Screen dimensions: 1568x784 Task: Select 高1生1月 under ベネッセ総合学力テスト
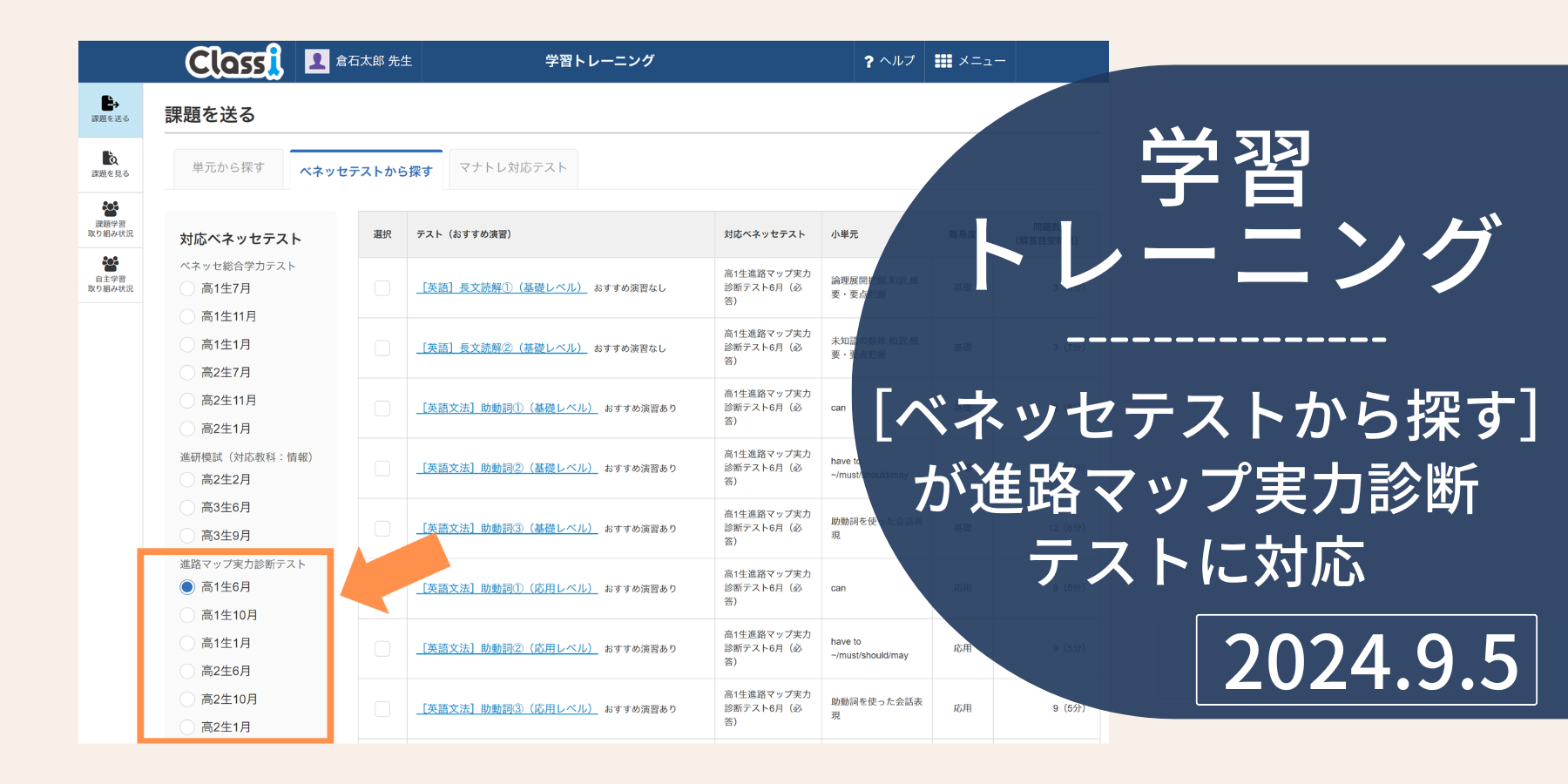click(x=187, y=345)
